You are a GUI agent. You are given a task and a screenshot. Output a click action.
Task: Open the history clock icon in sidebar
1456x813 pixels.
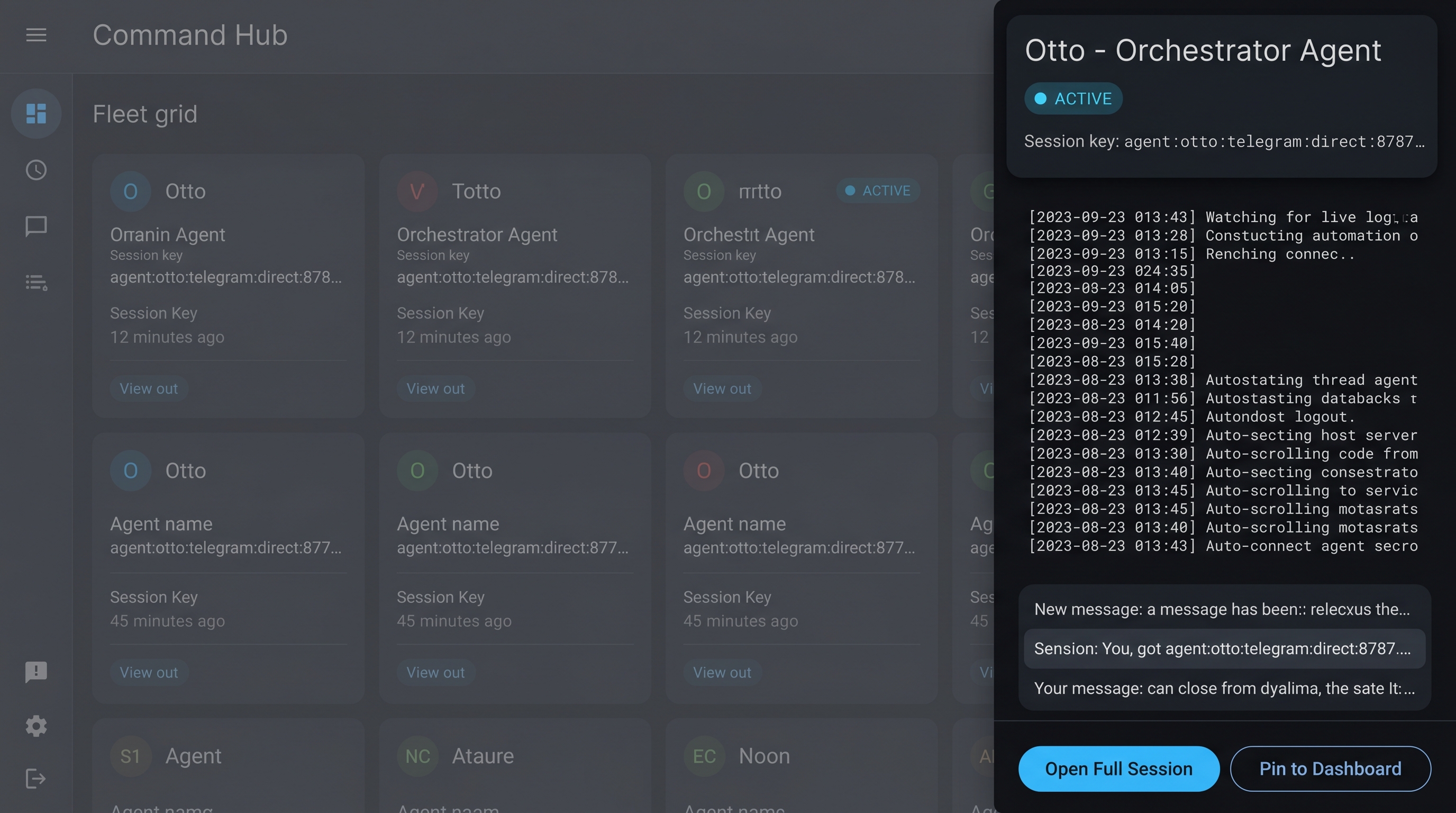(36, 170)
